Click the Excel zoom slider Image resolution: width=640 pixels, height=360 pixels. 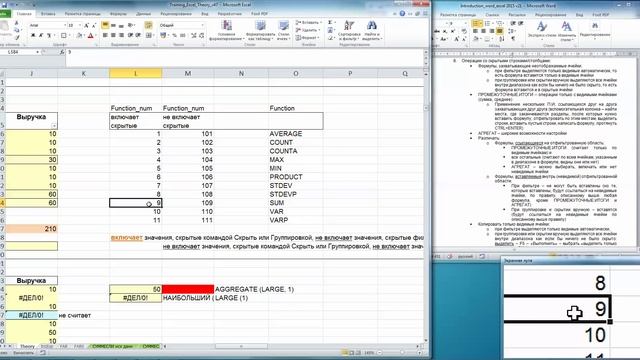click(x=402, y=353)
